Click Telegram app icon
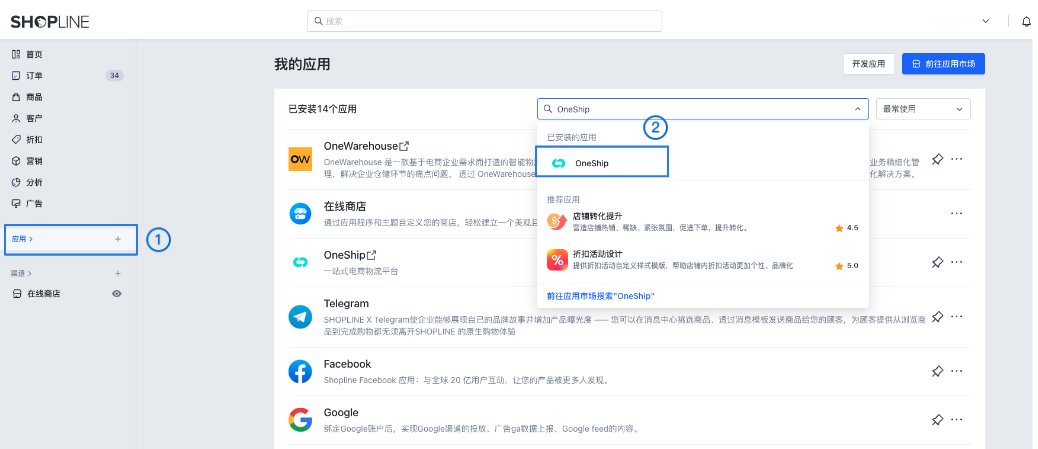1038x449 pixels. (300, 317)
